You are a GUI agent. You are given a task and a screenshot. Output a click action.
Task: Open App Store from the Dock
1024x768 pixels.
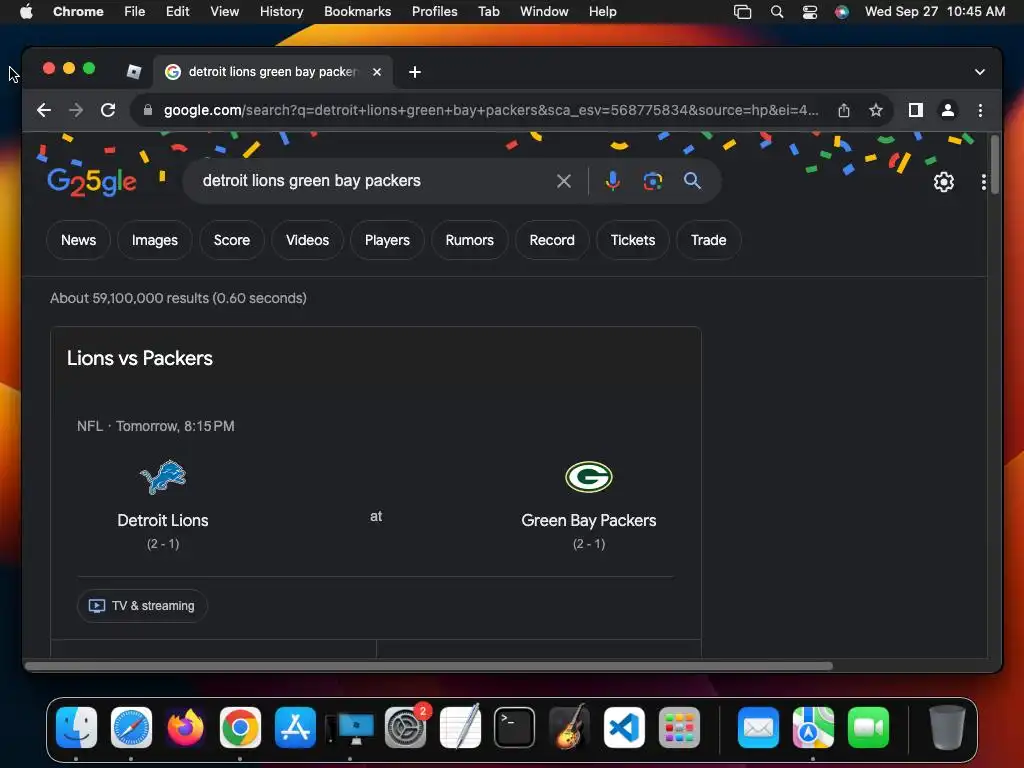point(295,727)
